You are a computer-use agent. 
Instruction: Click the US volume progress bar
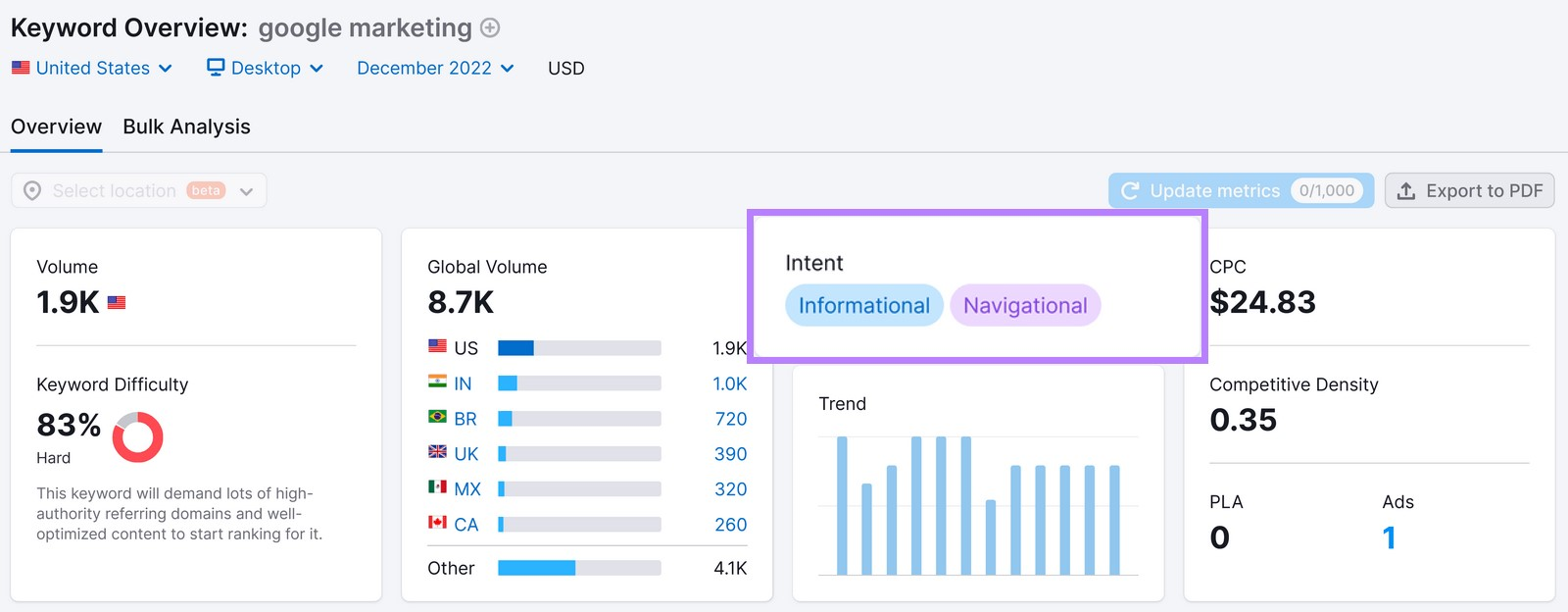click(579, 348)
